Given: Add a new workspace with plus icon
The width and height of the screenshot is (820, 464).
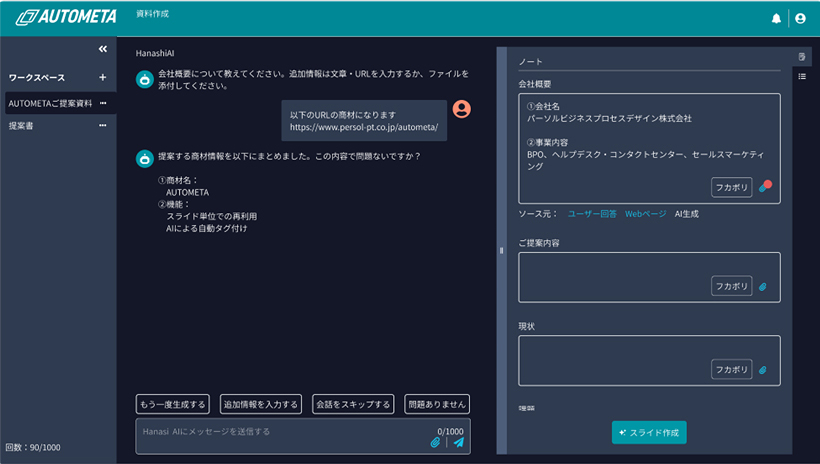Looking at the screenshot, I should coord(102,77).
